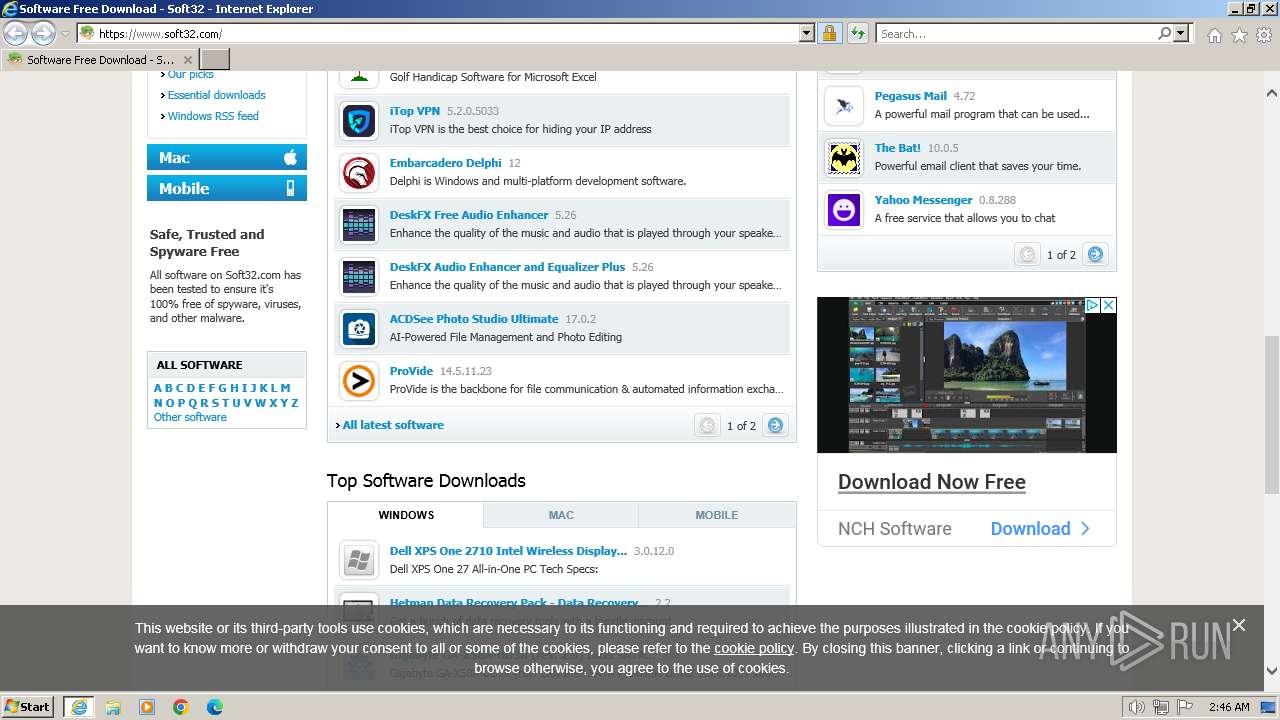Click the search magnifier icon
This screenshot has width=1280, height=720.
point(1164,34)
